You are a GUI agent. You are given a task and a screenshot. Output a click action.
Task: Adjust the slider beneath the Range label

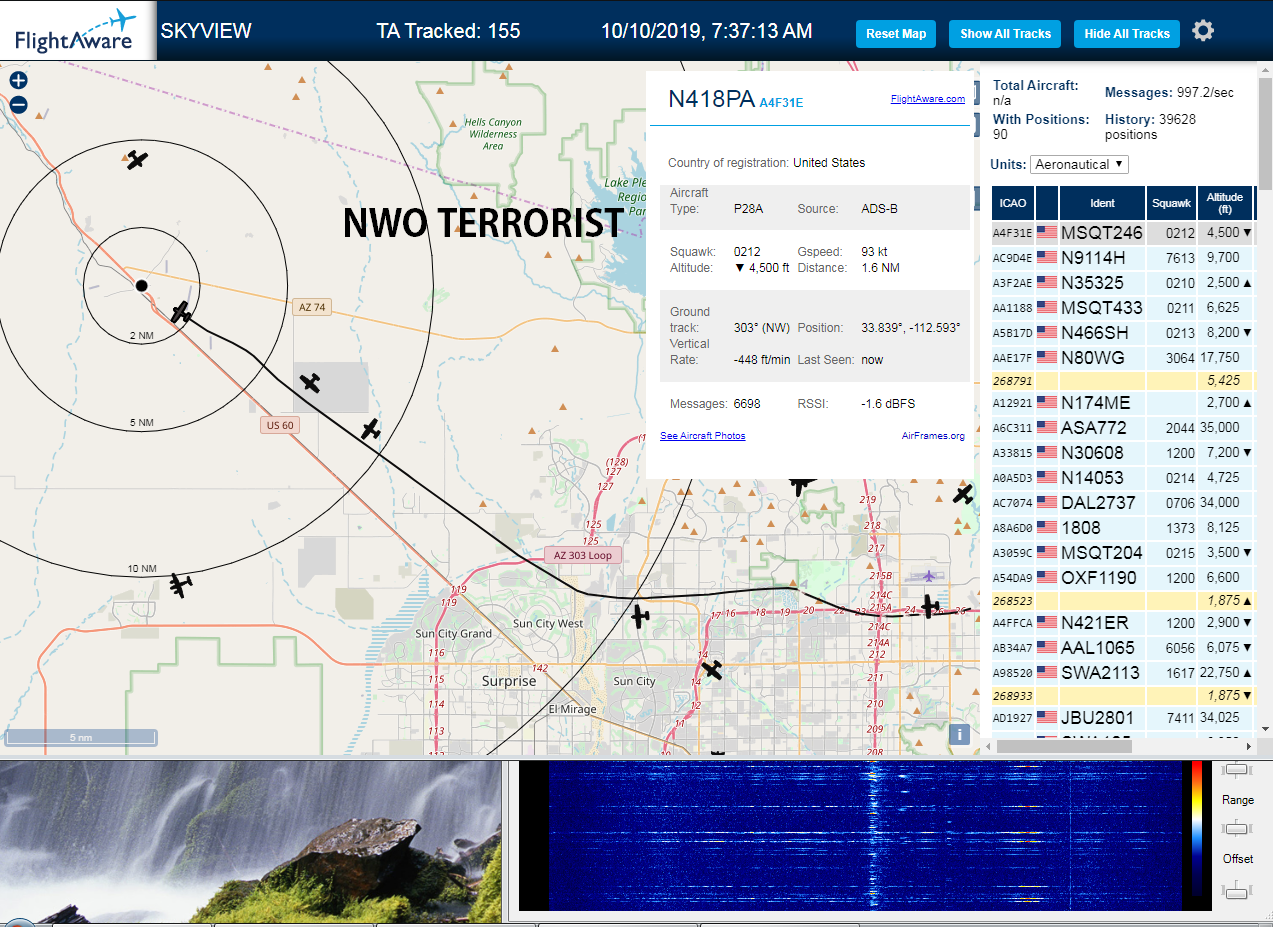pyautogui.click(x=1238, y=828)
